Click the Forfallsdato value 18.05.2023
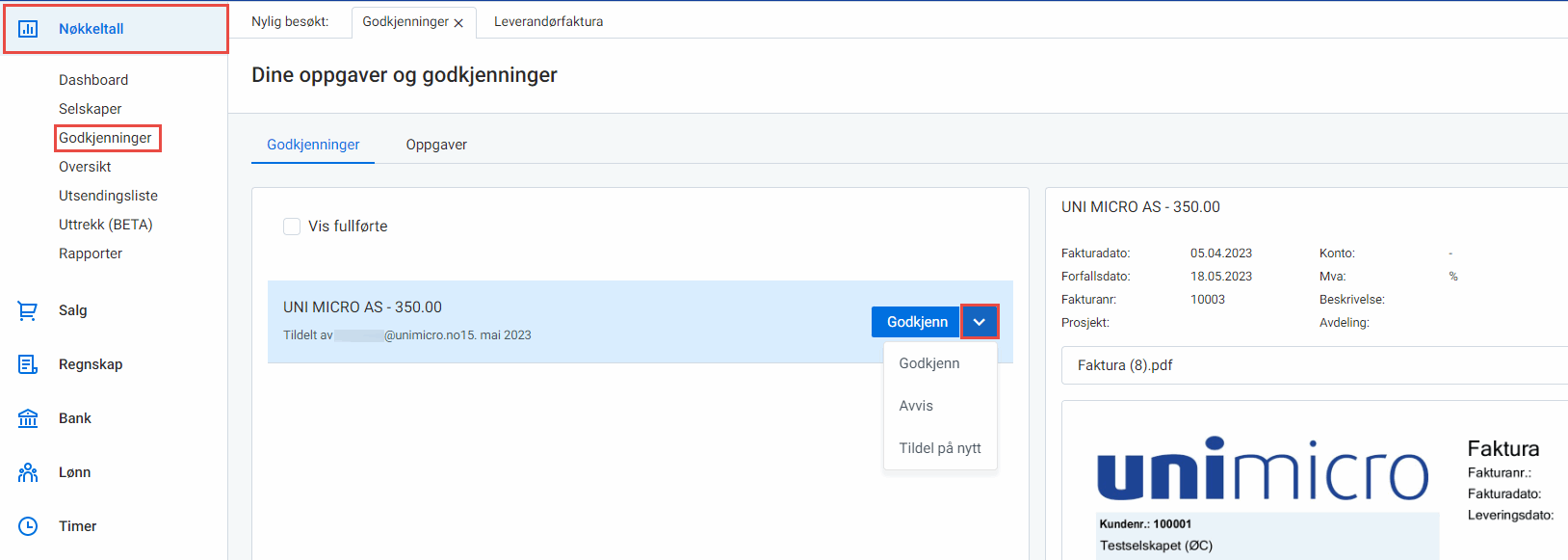1568x560 pixels. (1221, 277)
